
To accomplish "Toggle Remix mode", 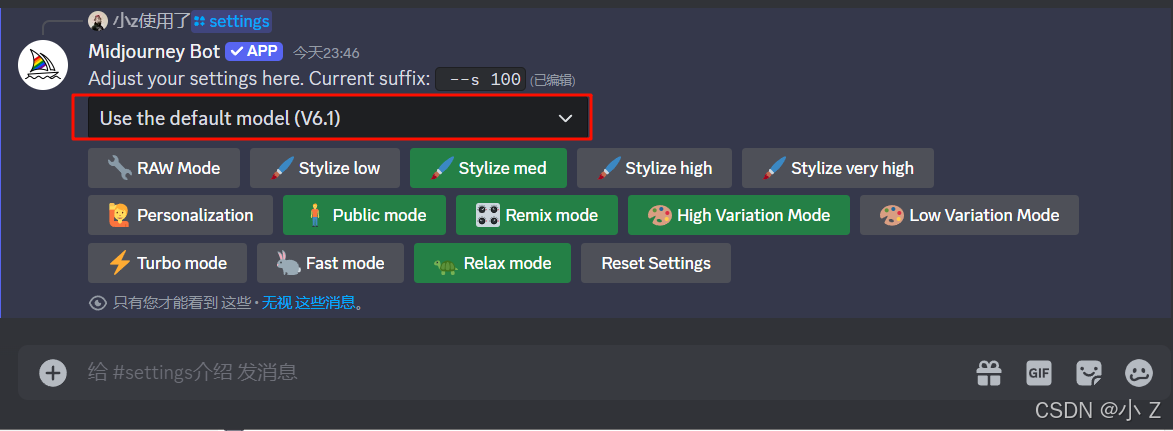I will coord(537,216).
